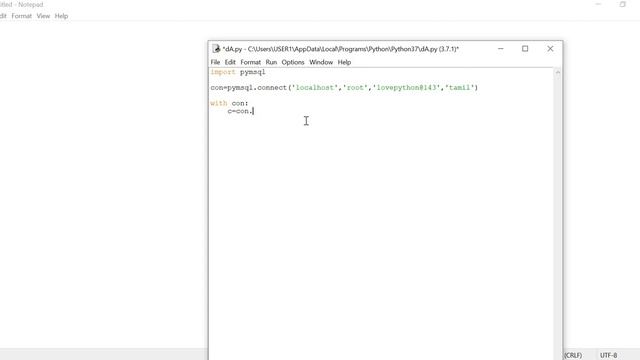Open the Run menu in IDLE
The height and width of the screenshot is (360, 640).
point(271,62)
